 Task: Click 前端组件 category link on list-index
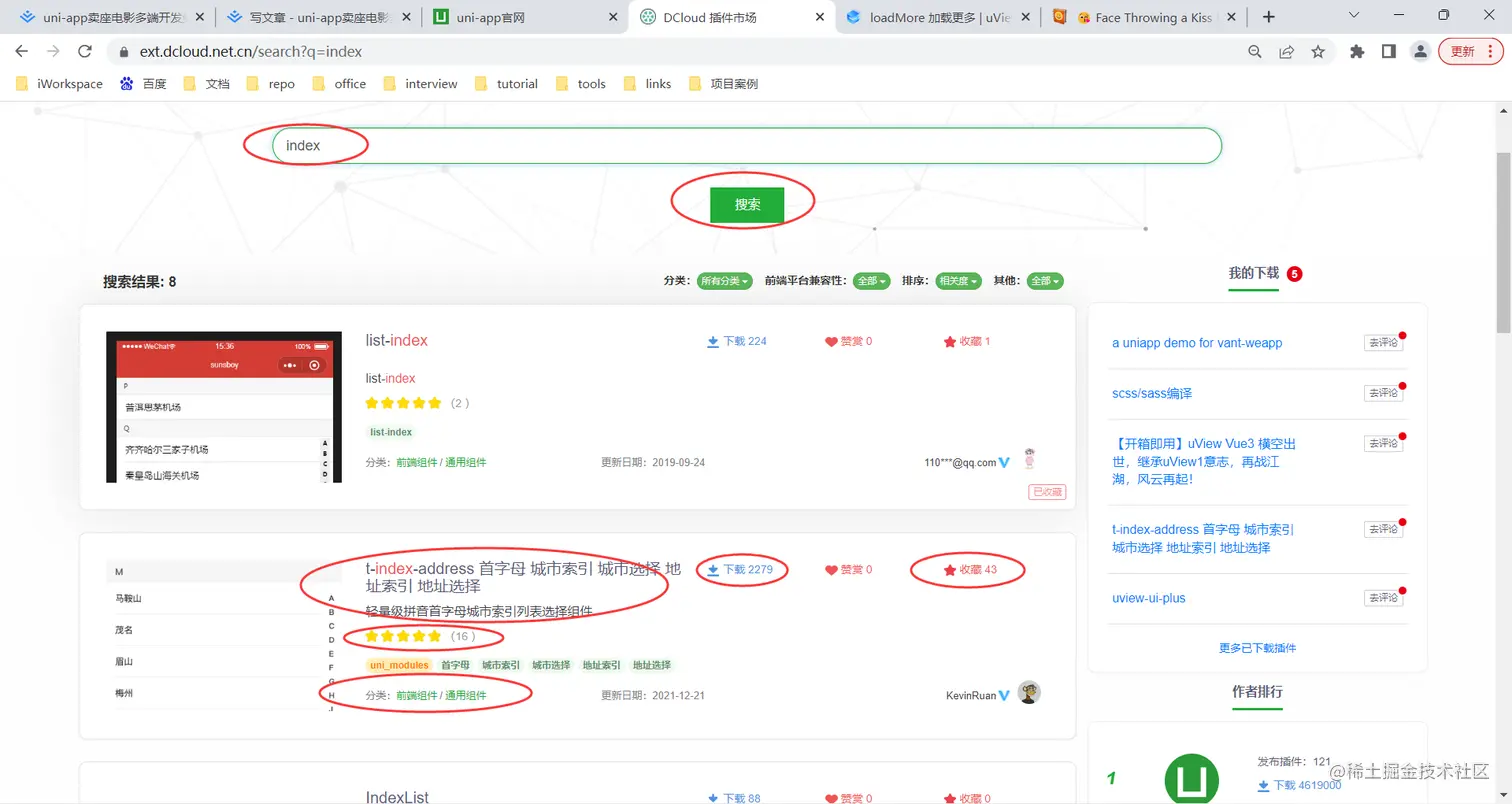coord(417,463)
